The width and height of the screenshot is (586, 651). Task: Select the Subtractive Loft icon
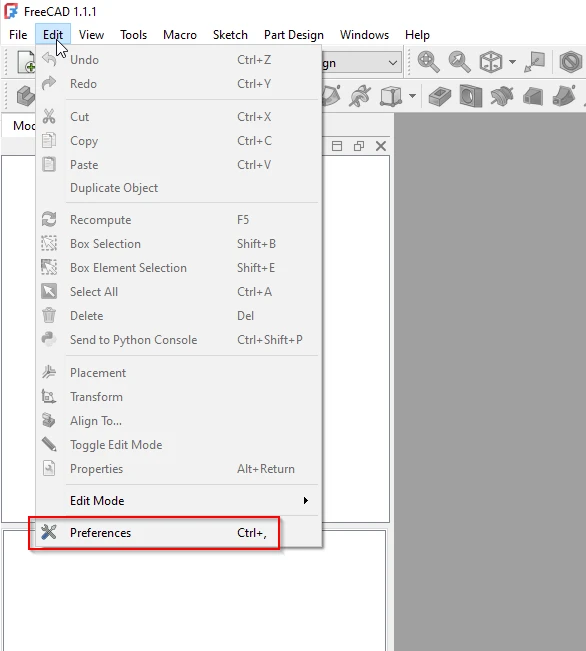pos(533,96)
